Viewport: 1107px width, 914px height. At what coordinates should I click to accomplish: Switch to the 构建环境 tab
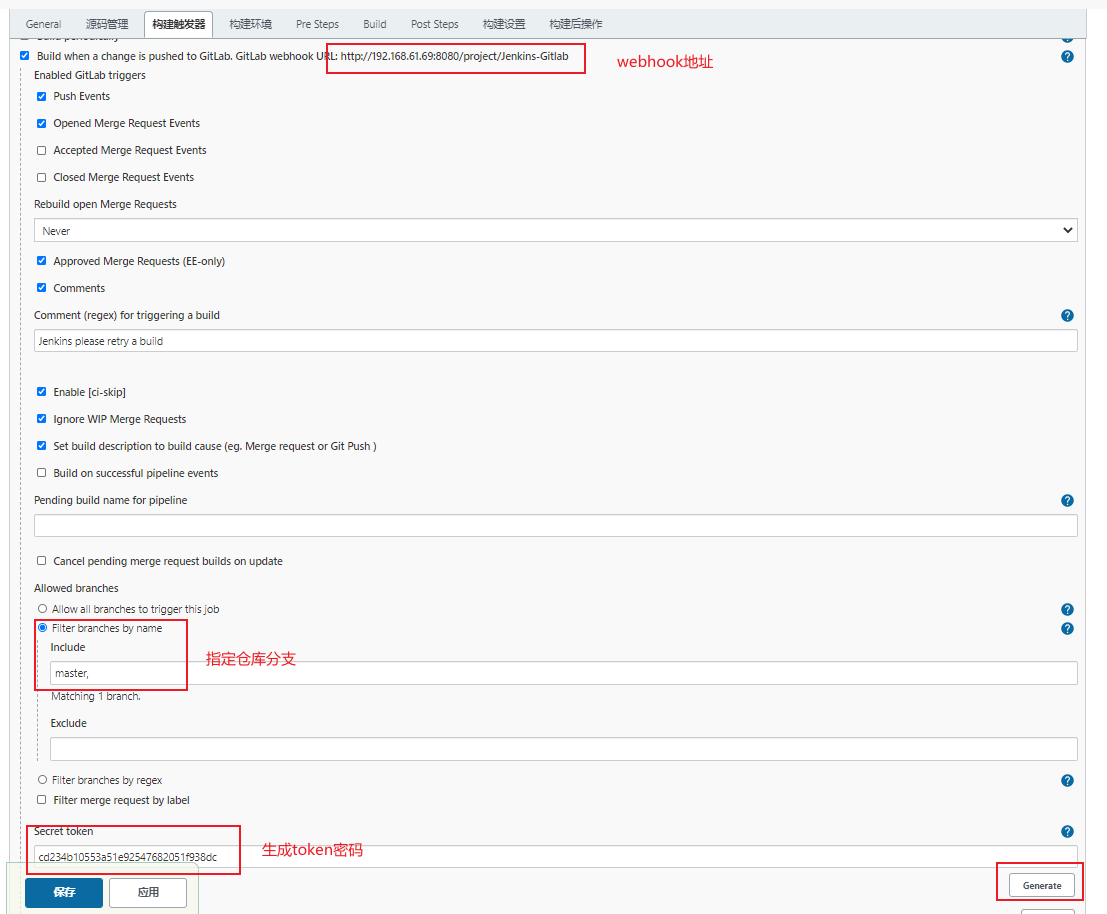coord(251,24)
